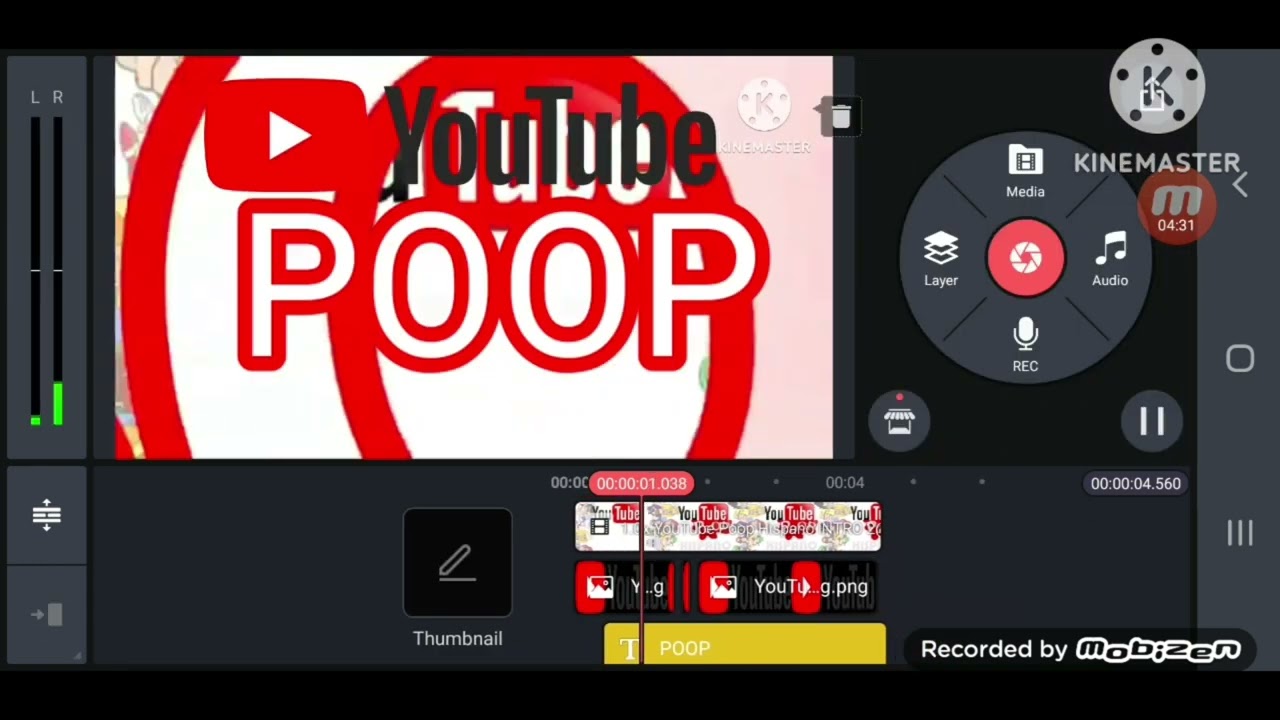Tap the Mobizen recording timer bubble
This screenshot has height=720, width=1280.
click(1176, 208)
